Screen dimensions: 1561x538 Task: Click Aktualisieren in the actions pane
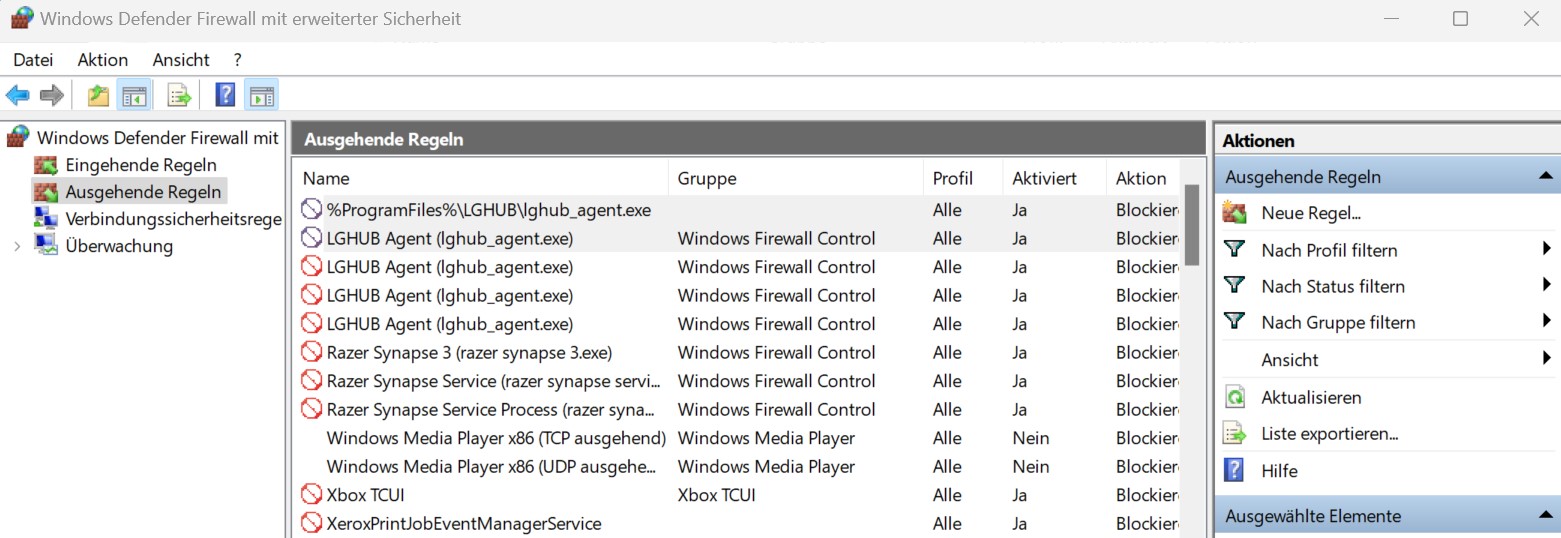coord(1311,397)
